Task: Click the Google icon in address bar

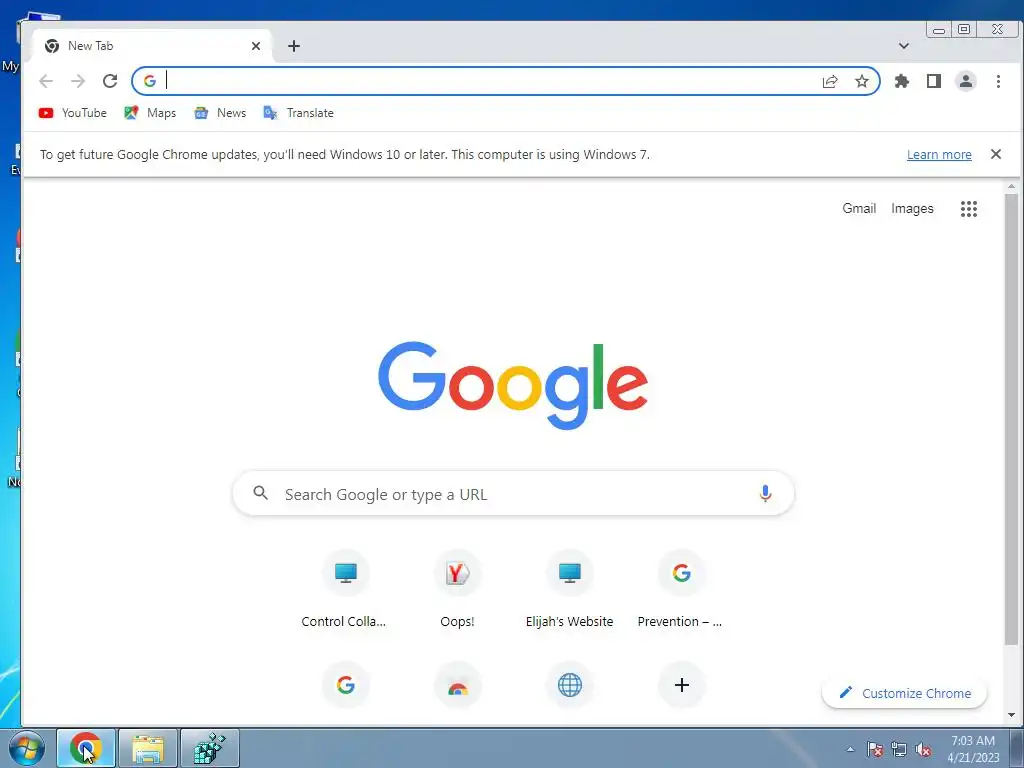Action: [x=150, y=81]
